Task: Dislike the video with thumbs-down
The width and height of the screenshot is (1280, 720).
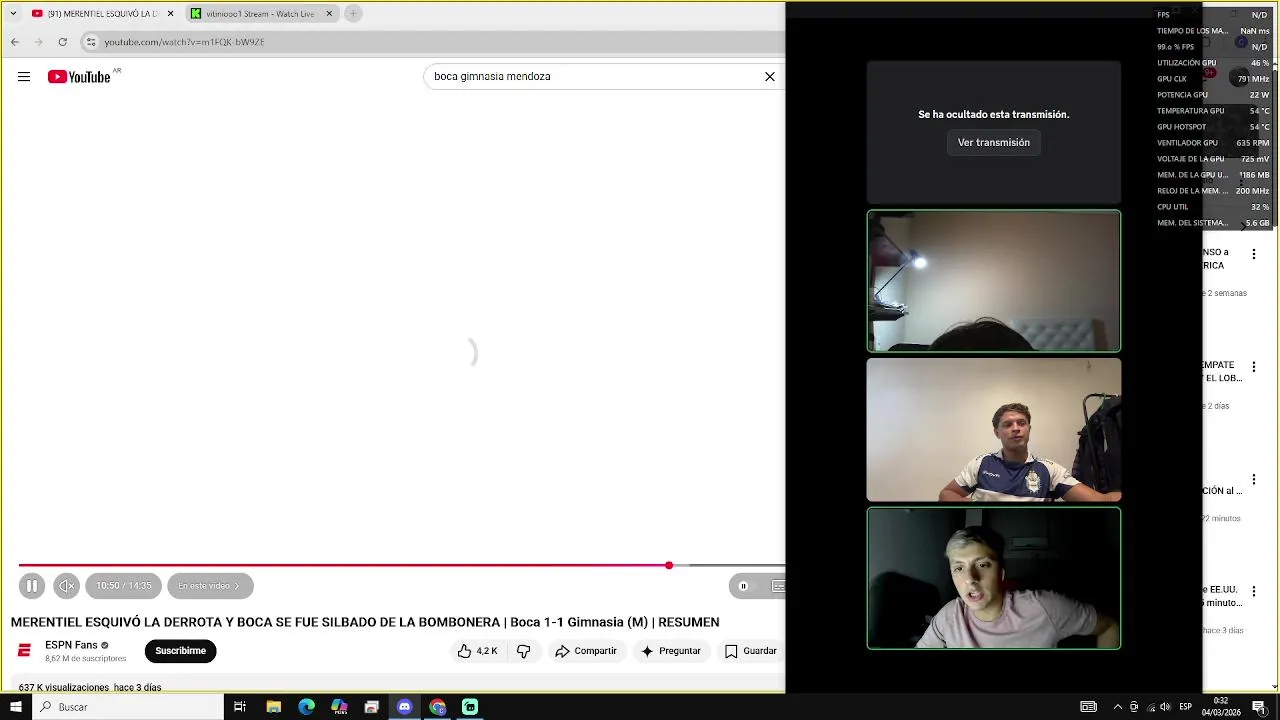Action: click(523, 651)
